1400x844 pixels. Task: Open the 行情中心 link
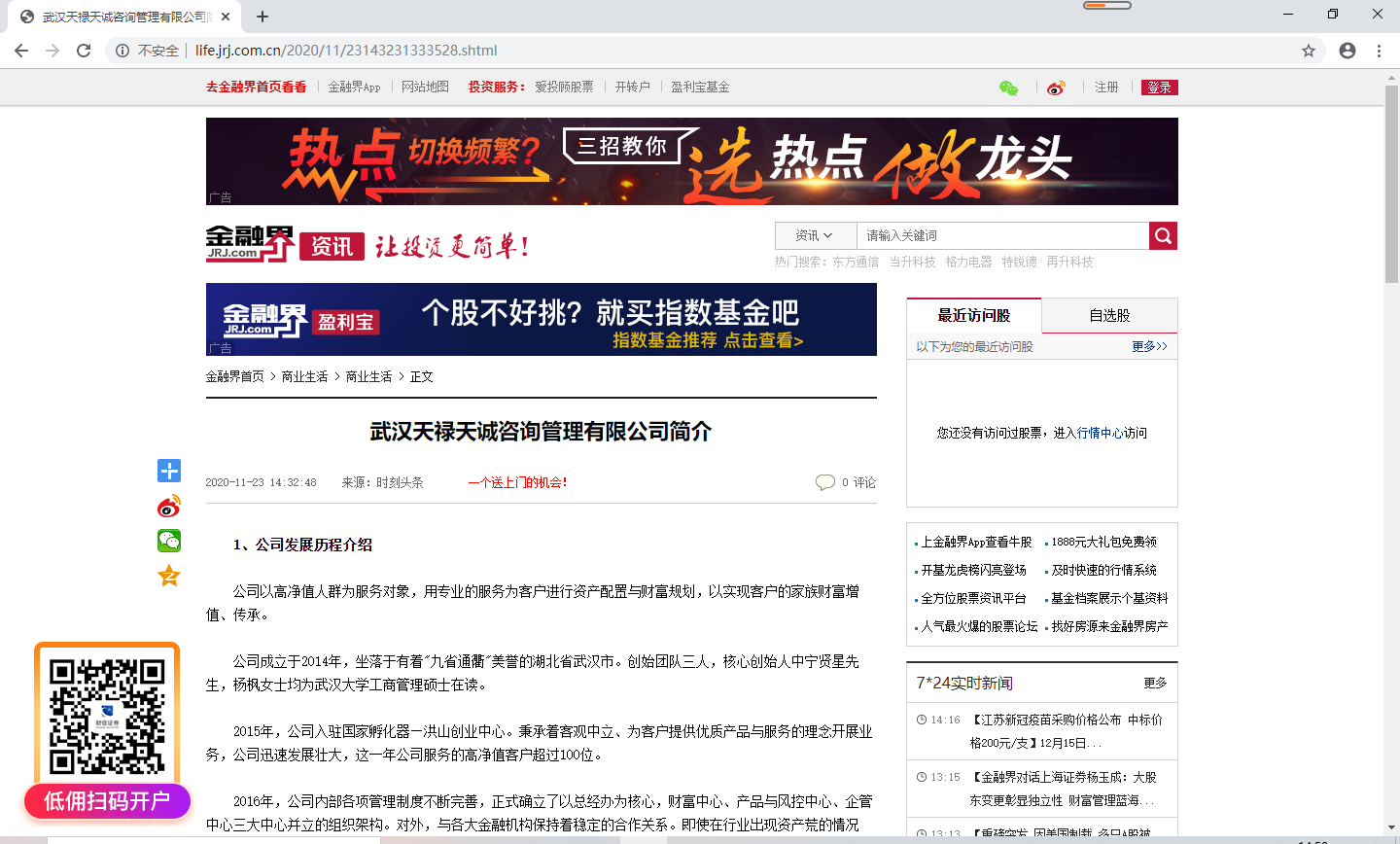coord(1101,433)
